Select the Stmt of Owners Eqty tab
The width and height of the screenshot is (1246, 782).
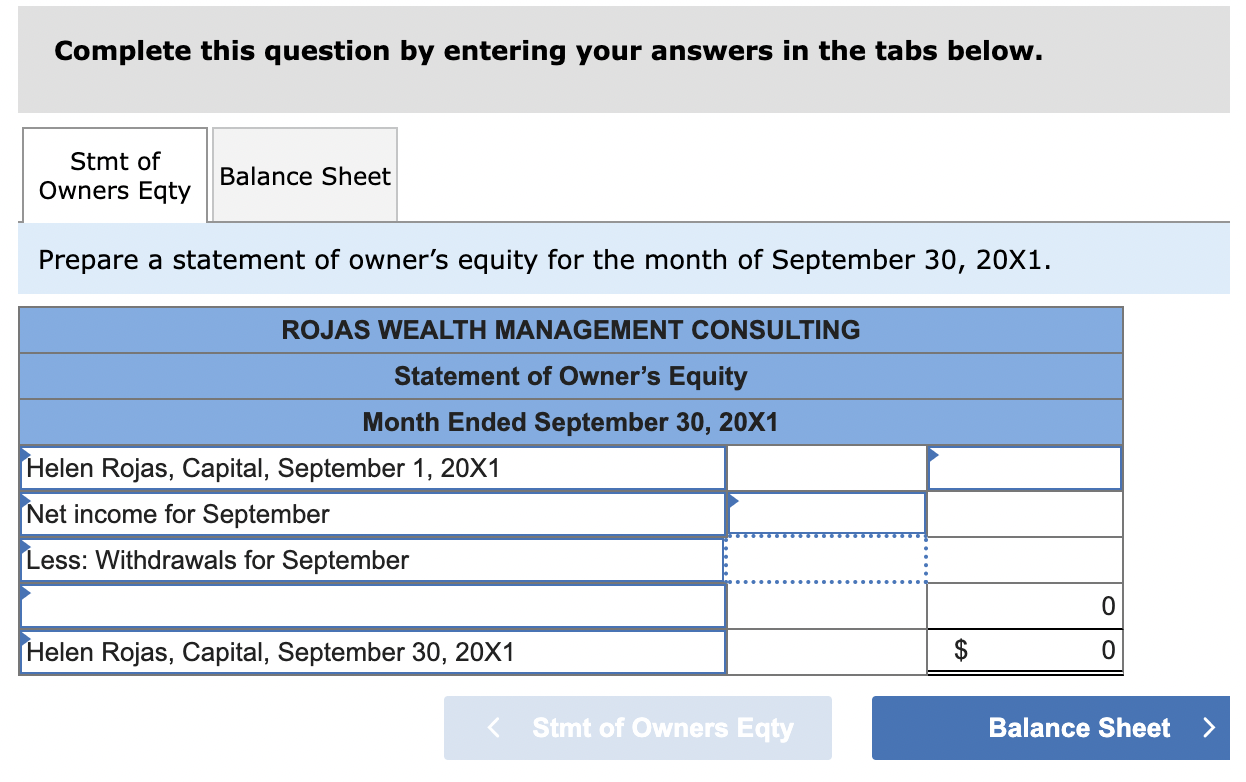tap(114, 175)
